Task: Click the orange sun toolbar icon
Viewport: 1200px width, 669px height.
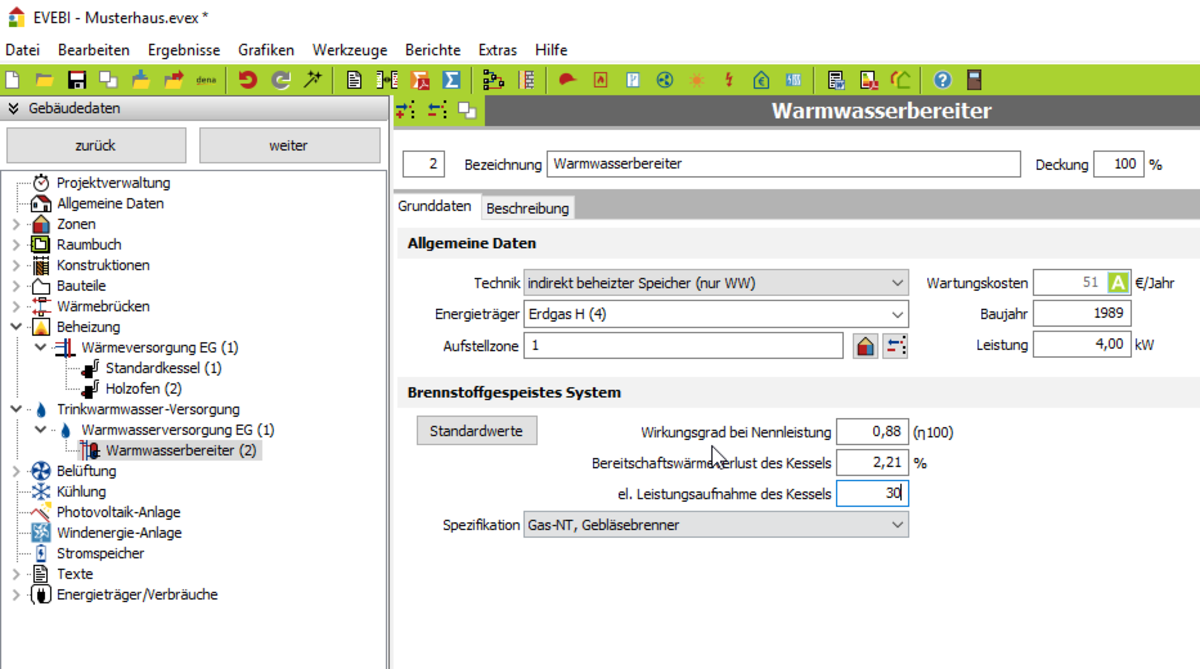Action: (x=696, y=80)
